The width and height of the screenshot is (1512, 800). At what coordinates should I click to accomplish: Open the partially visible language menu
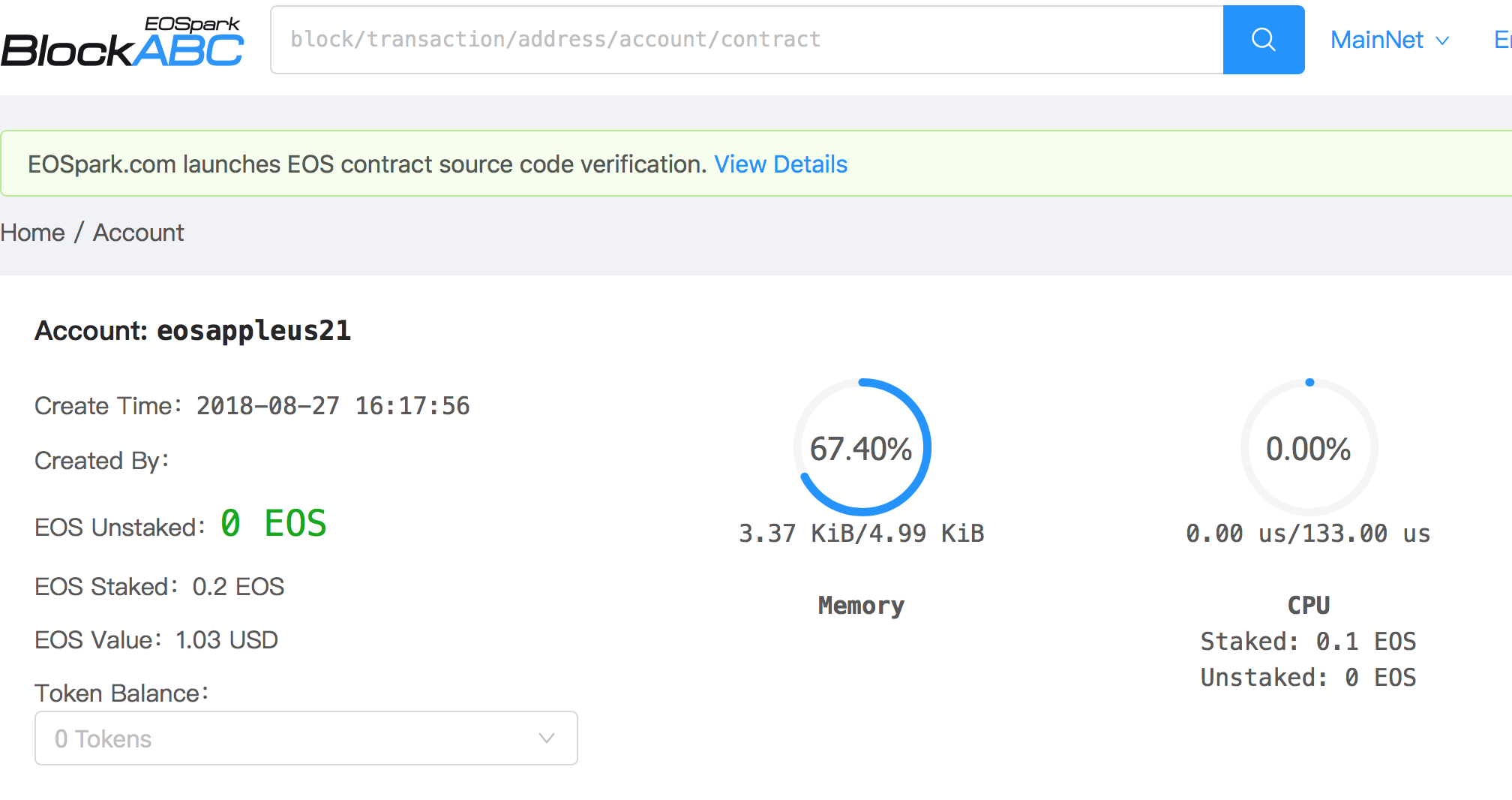coord(1502,40)
